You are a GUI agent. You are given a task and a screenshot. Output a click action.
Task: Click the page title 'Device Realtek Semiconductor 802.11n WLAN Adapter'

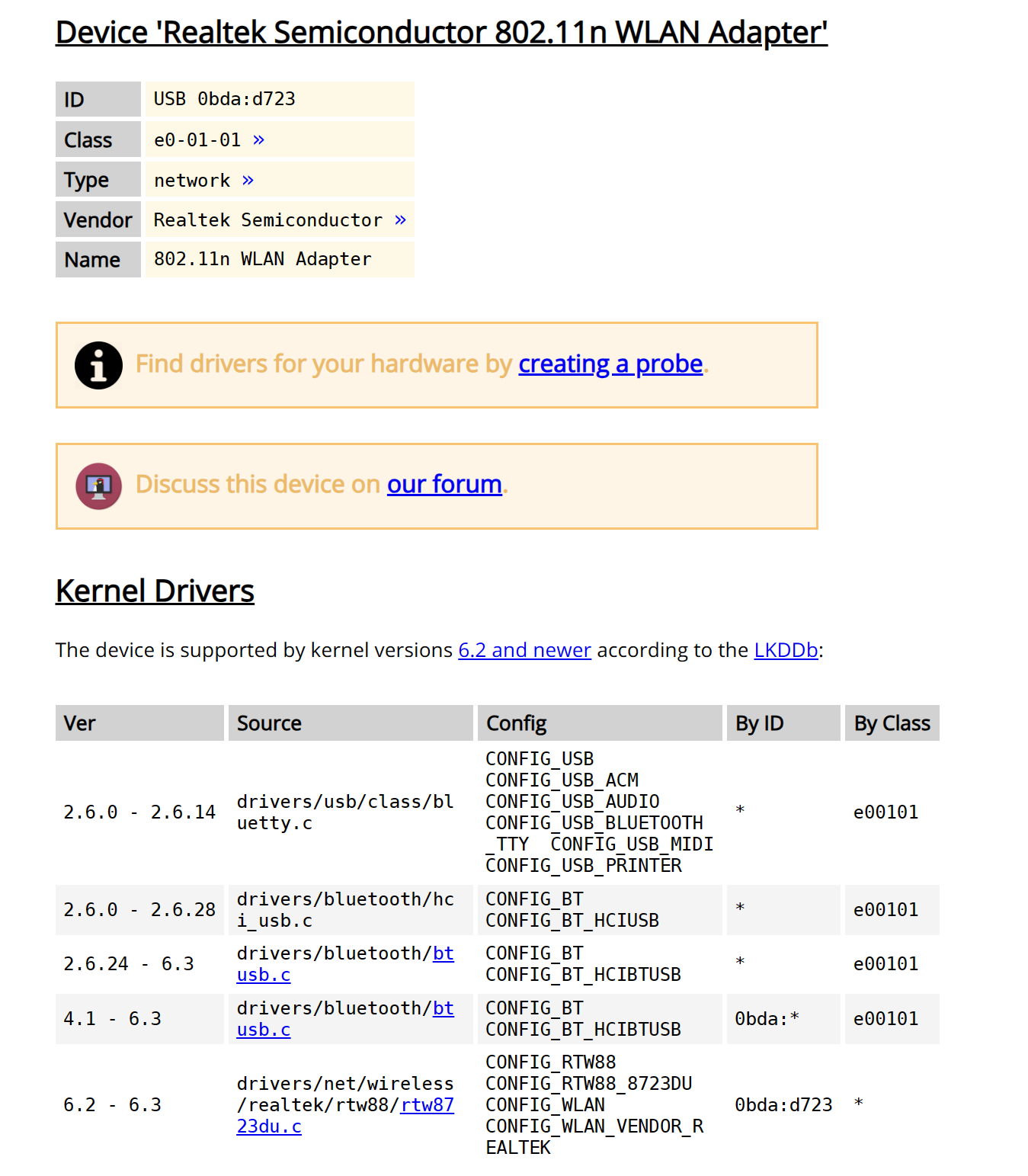441,34
